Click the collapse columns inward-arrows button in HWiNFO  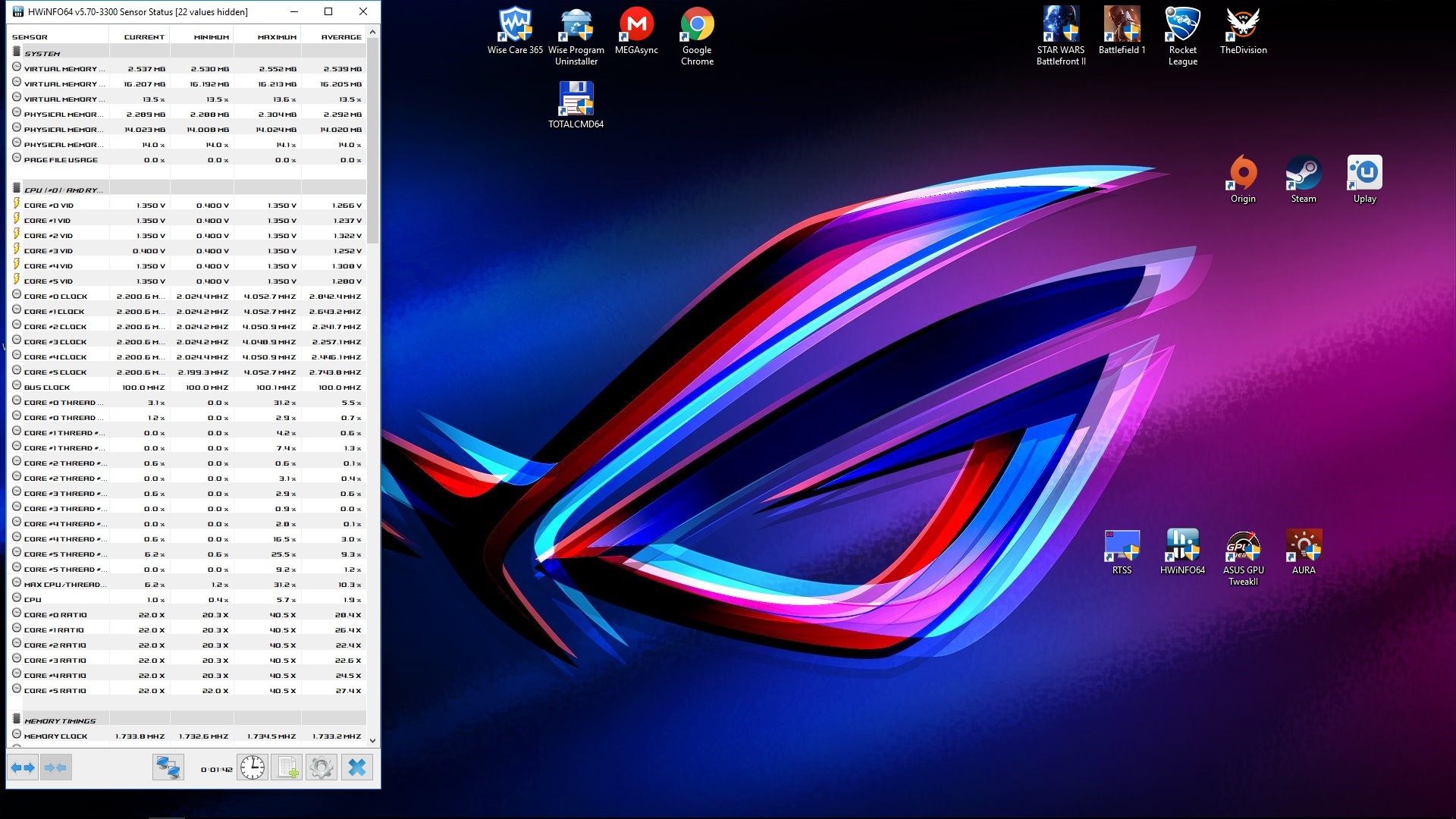click(55, 768)
